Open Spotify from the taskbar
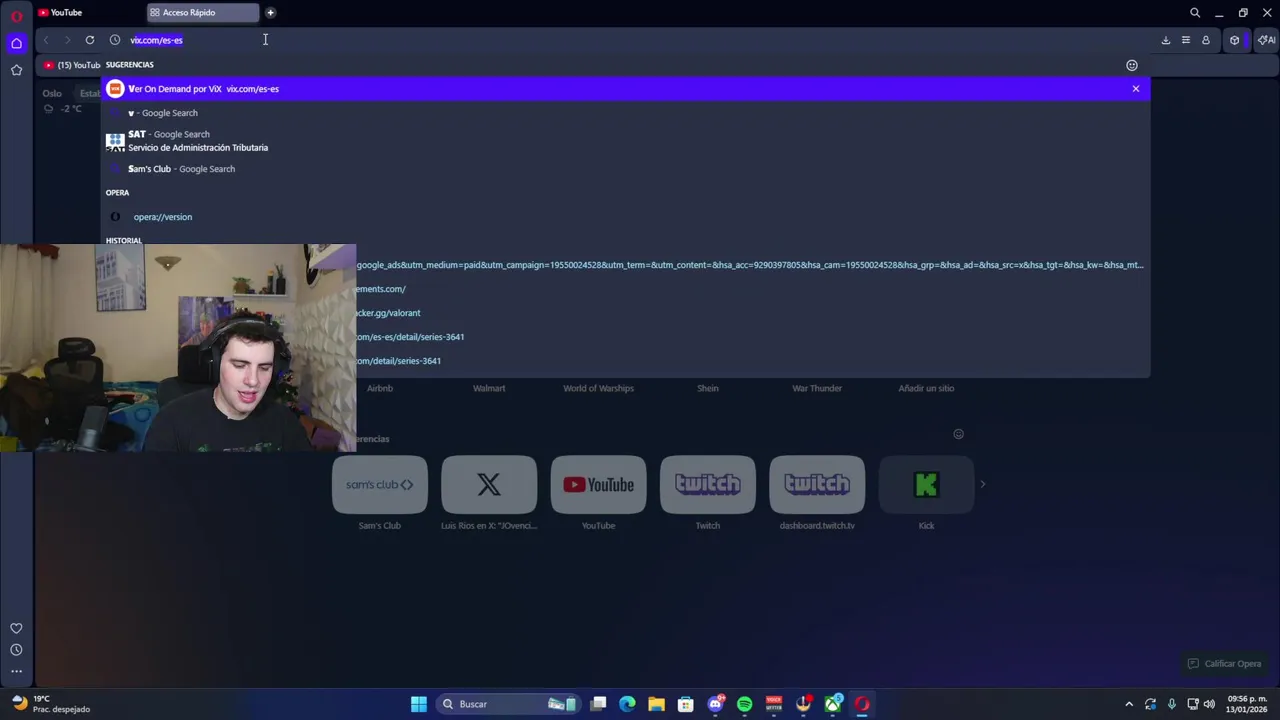Viewport: 1280px width, 720px height. tap(744, 704)
